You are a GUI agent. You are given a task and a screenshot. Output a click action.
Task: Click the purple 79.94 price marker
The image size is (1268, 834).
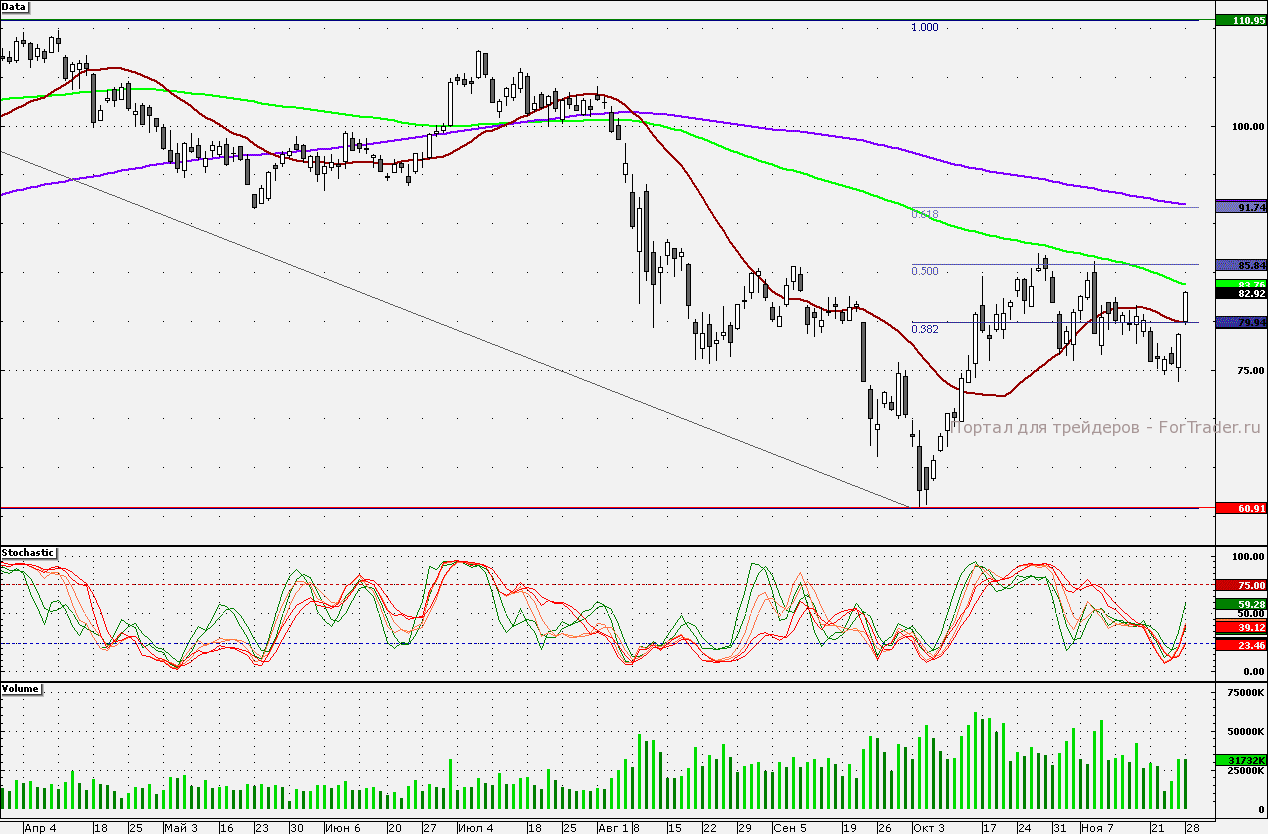tap(1241, 321)
